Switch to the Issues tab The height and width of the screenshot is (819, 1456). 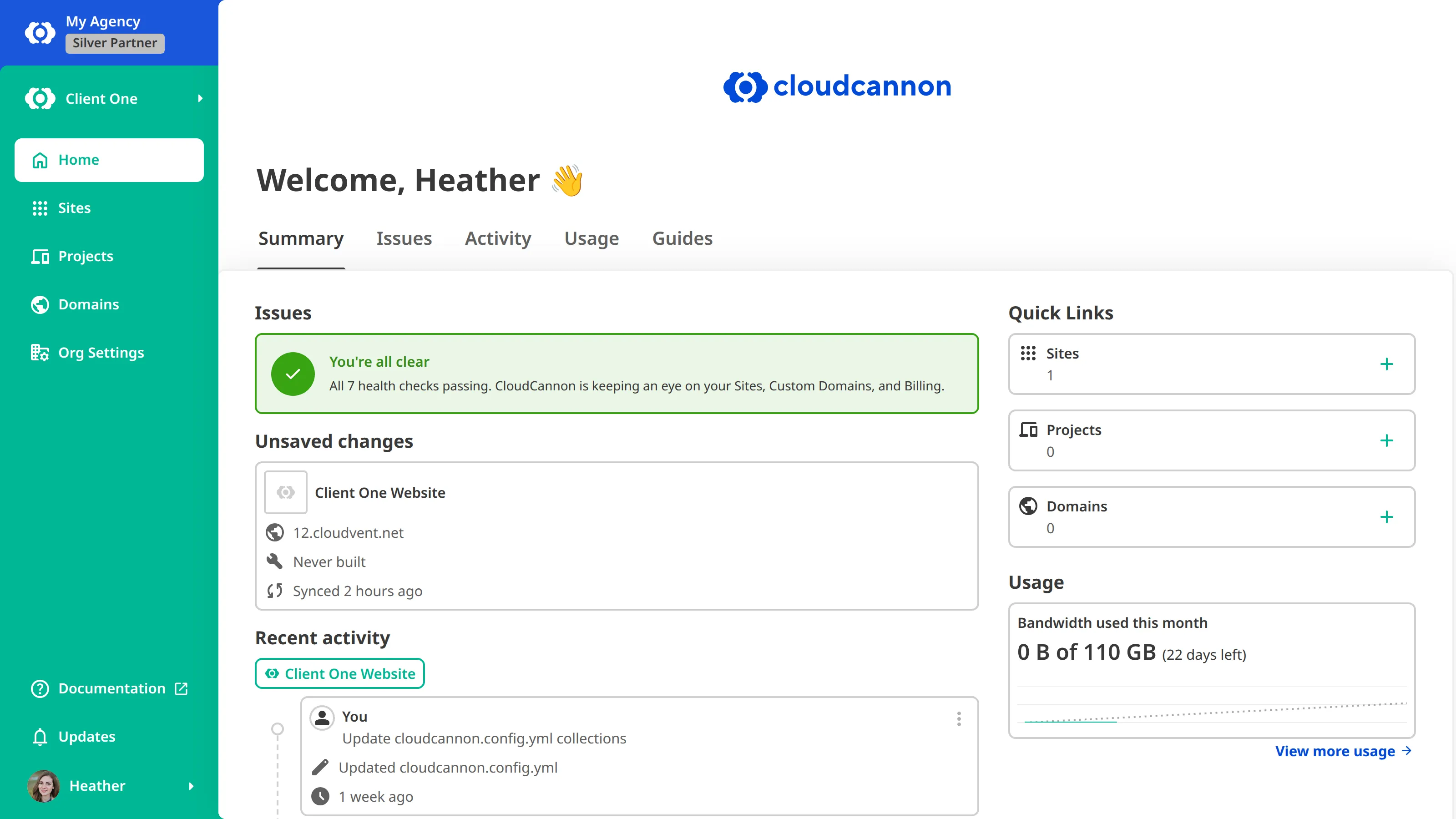point(404,238)
